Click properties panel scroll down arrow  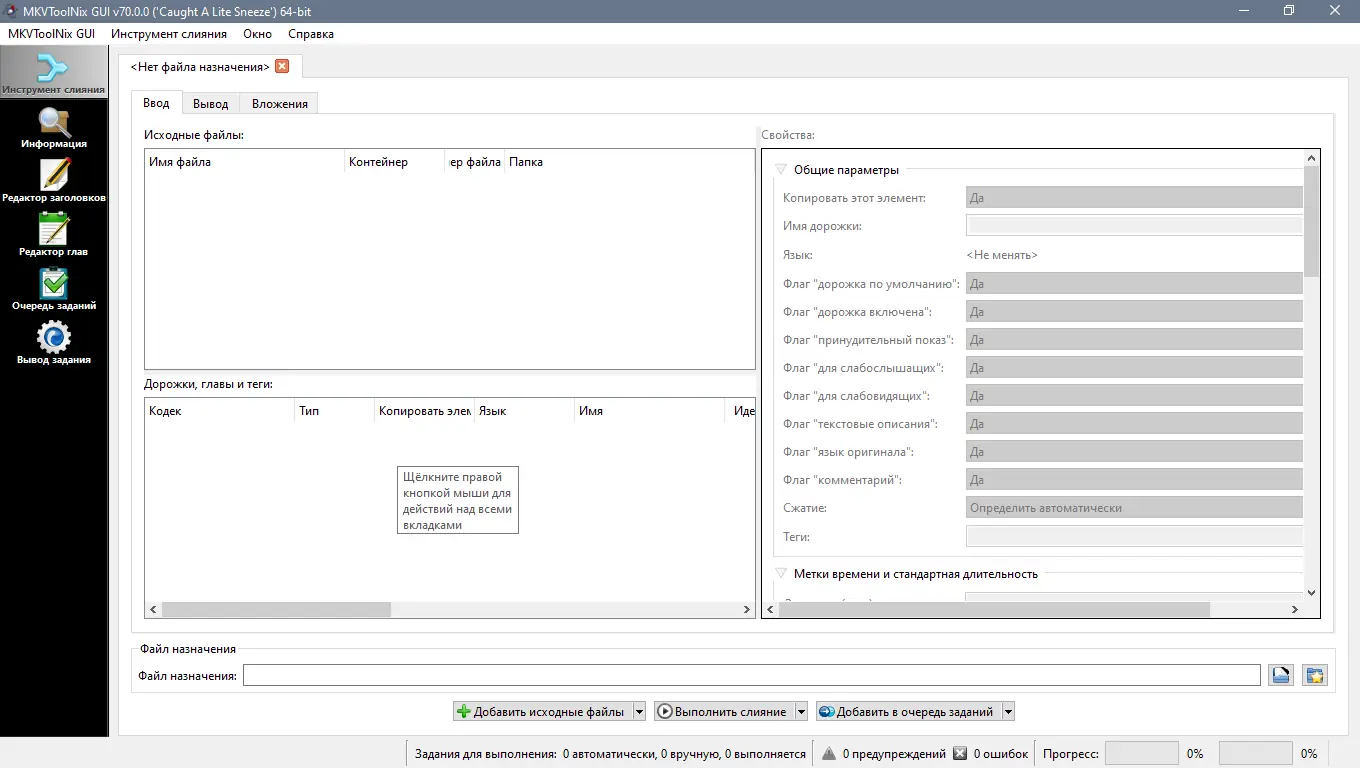(x=1311, y=593)
